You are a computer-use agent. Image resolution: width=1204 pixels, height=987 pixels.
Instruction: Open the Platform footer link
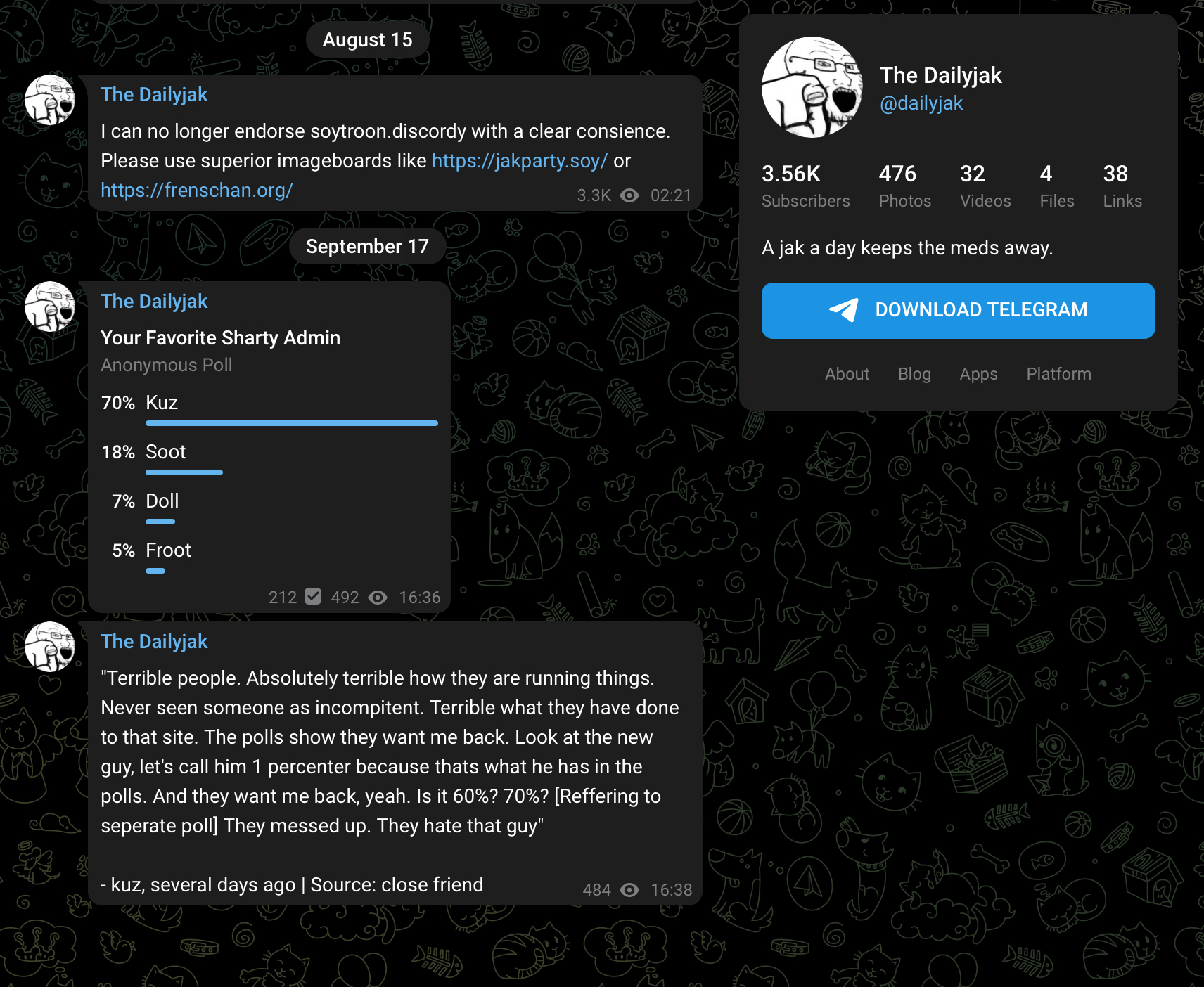[x=1058, y=374]
